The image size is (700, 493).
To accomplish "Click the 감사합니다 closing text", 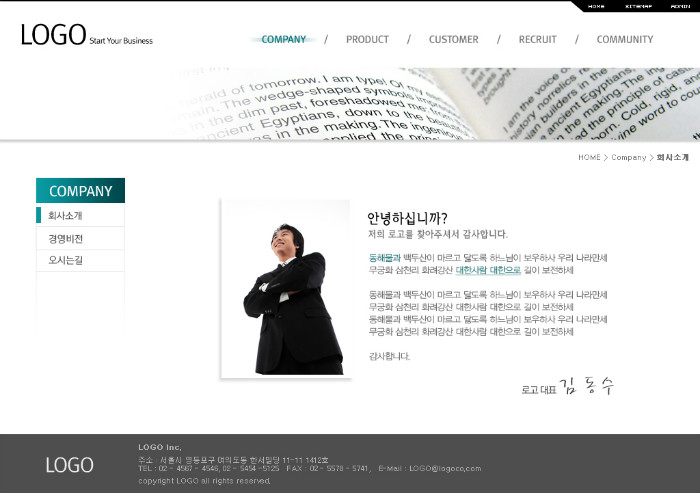I will [x=389, y=356].
